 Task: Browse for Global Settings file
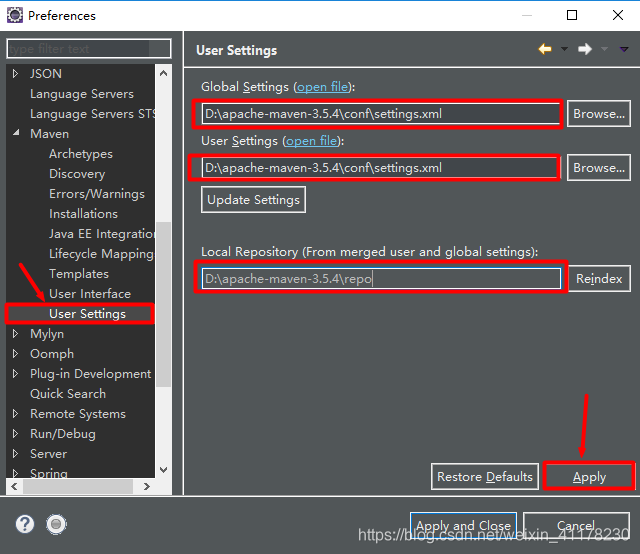point(599,114)
